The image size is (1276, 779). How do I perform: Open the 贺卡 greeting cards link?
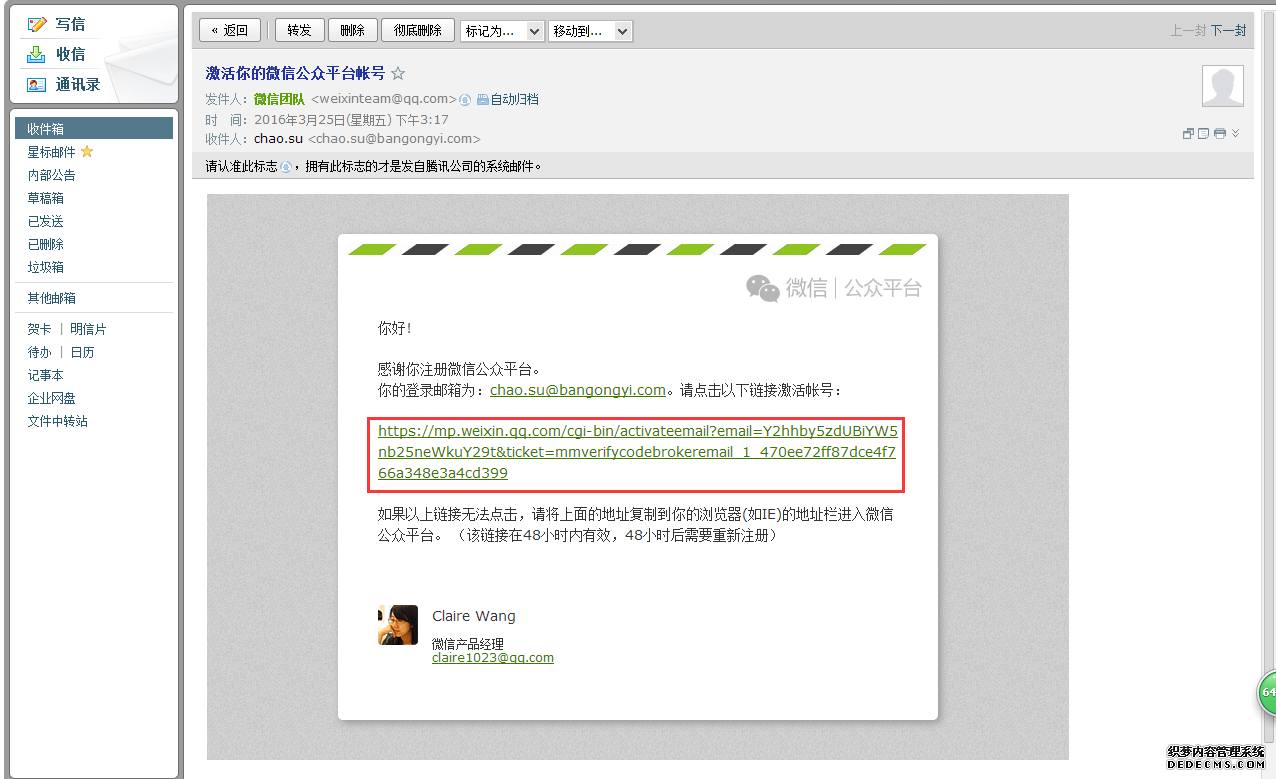tap(39, 329)
